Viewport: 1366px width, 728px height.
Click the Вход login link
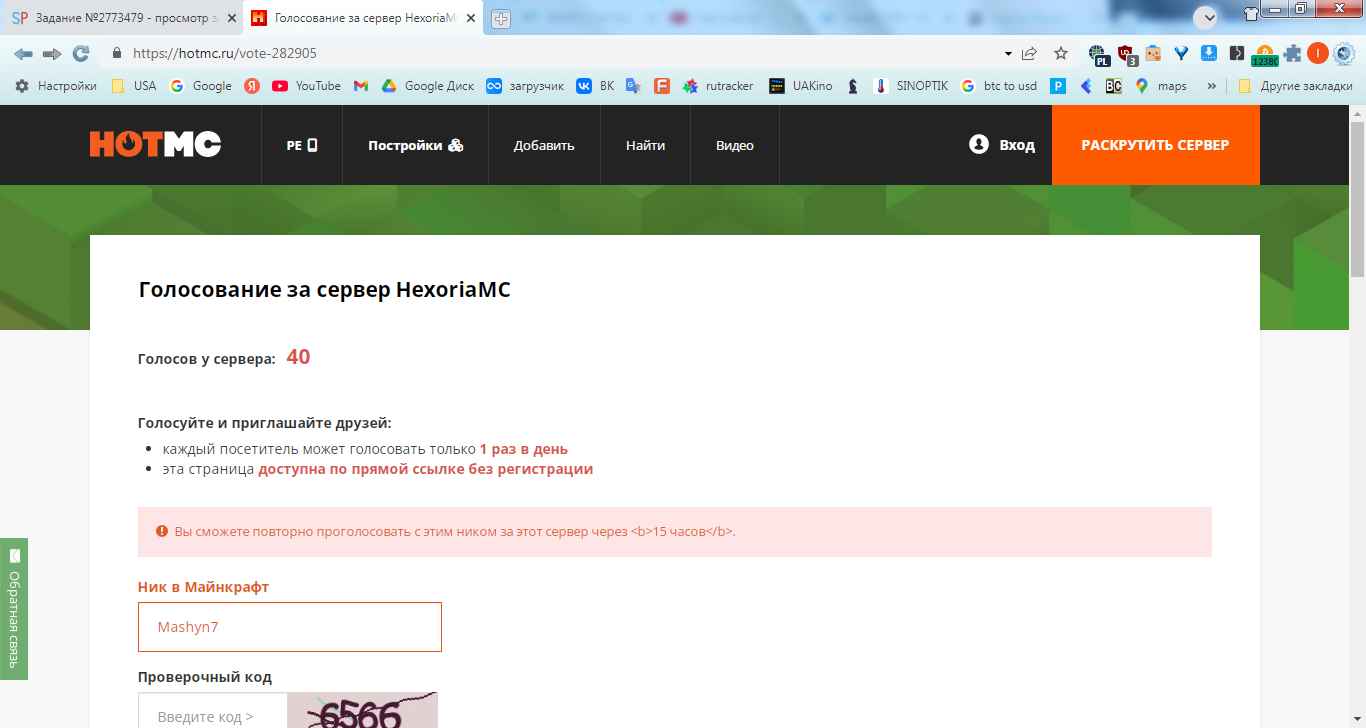point(1002,145)
